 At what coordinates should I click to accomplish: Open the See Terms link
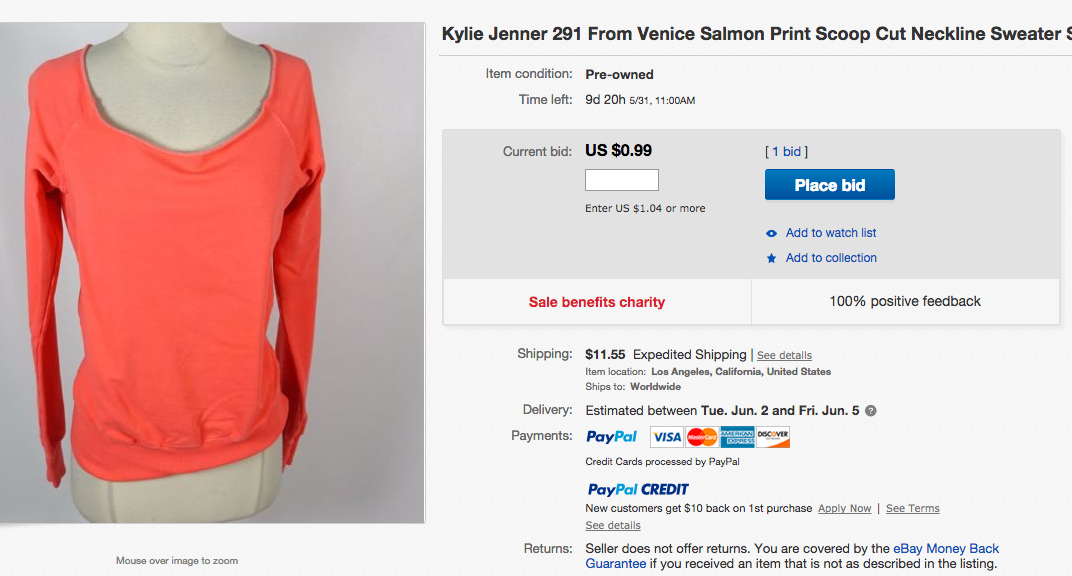coord(912,509)
